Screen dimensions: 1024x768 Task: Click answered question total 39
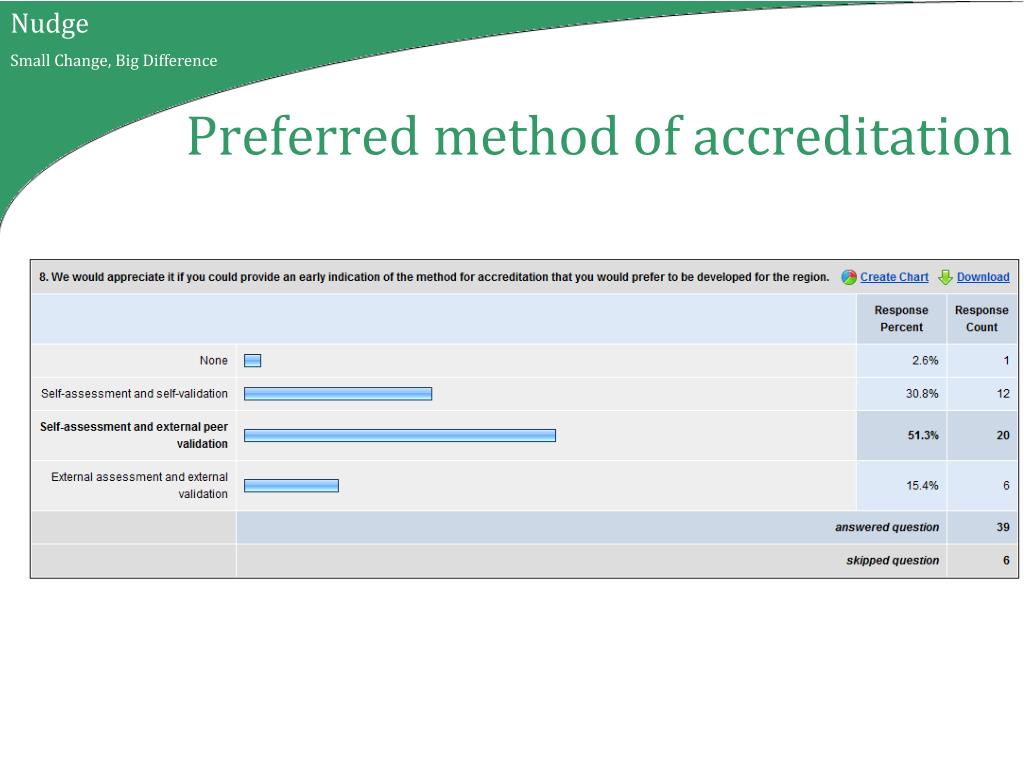(x=1003, y=527)
